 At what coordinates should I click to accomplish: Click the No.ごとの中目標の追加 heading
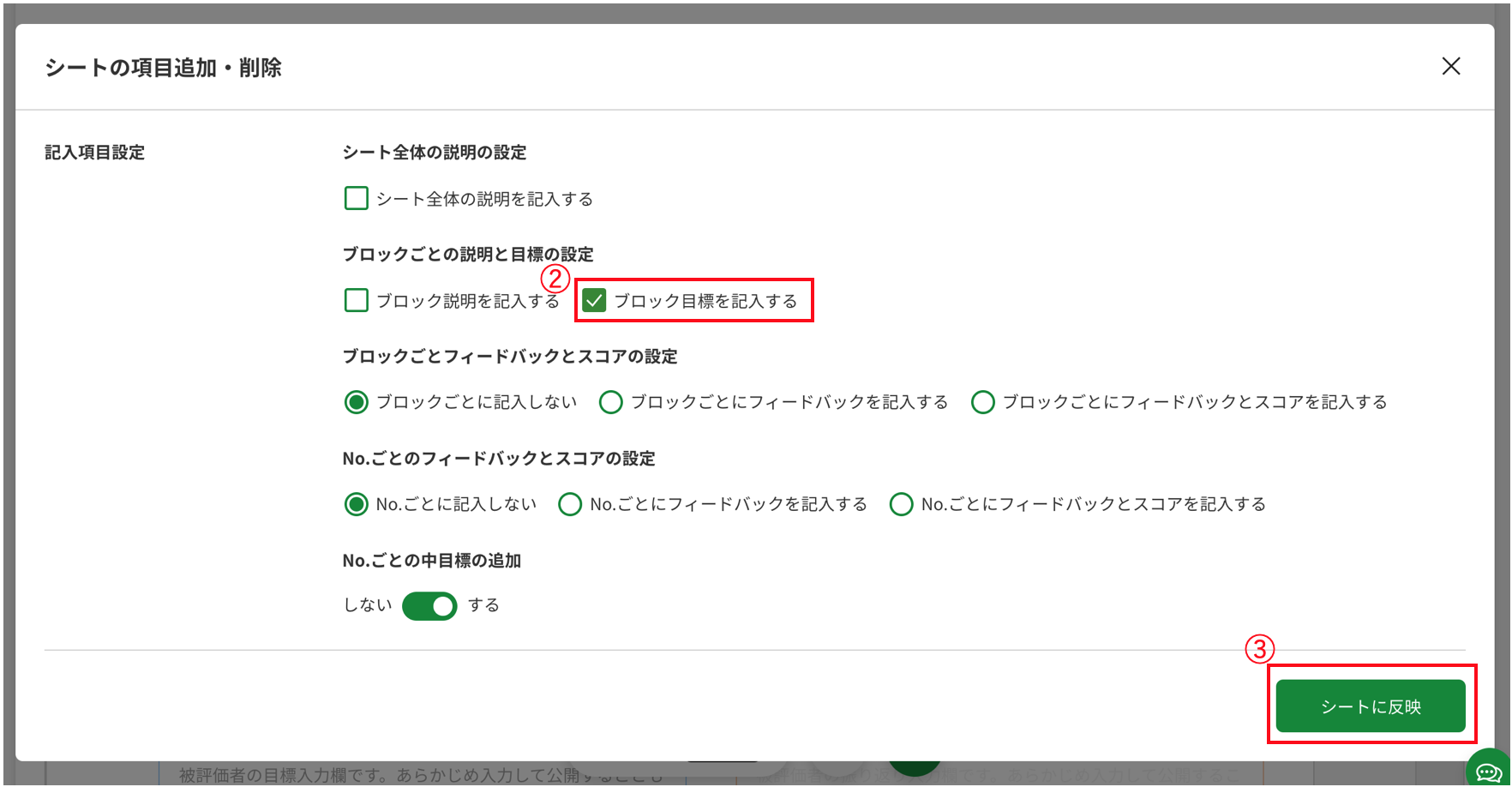(432, 561)
